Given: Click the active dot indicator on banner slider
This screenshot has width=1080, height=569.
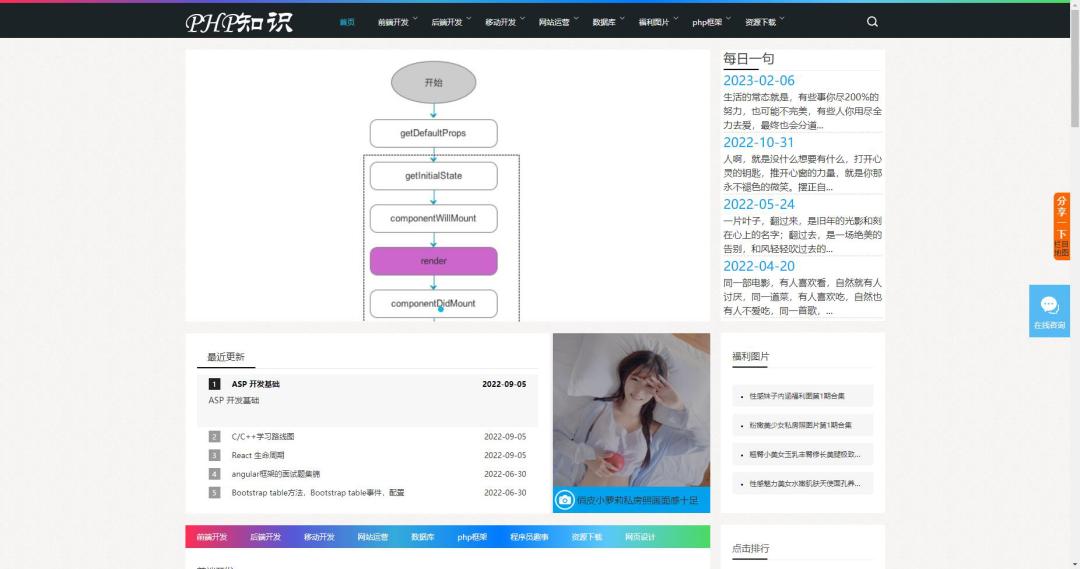Looking at the screenshot, I should click(x=441, y=309).
